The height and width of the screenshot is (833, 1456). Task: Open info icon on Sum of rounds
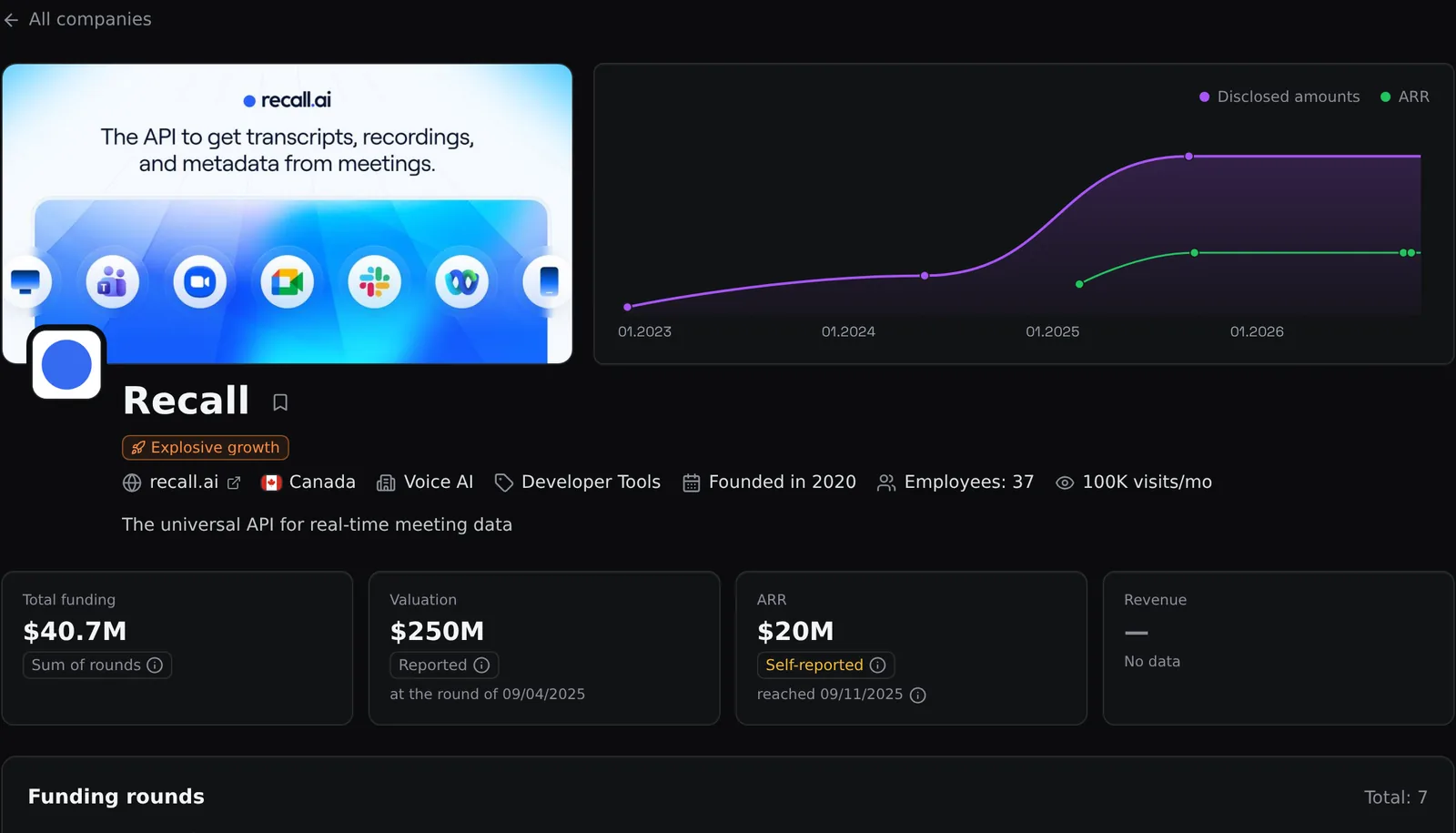click(155, 665)
